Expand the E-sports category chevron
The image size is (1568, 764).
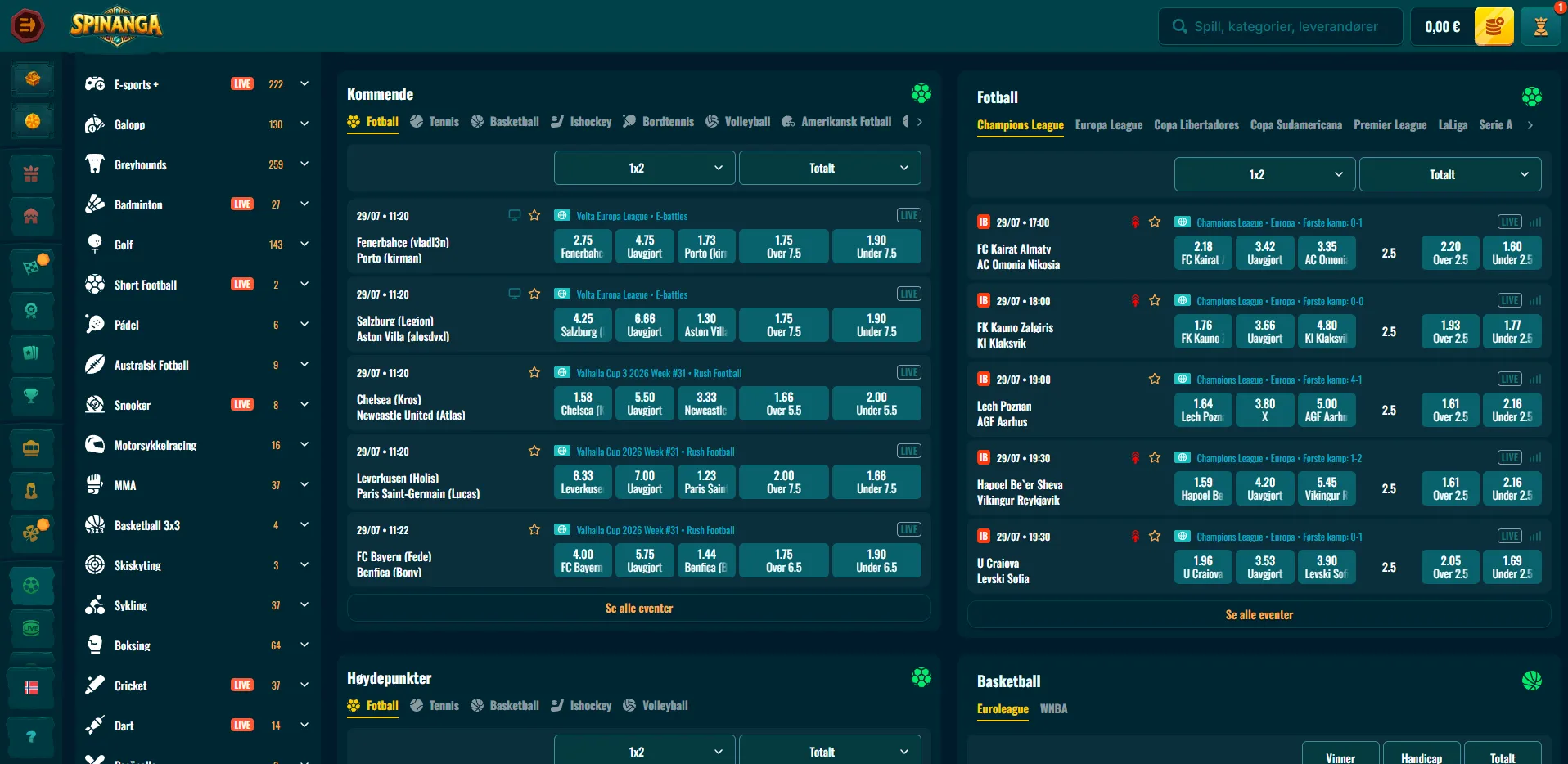coord(304,84)
